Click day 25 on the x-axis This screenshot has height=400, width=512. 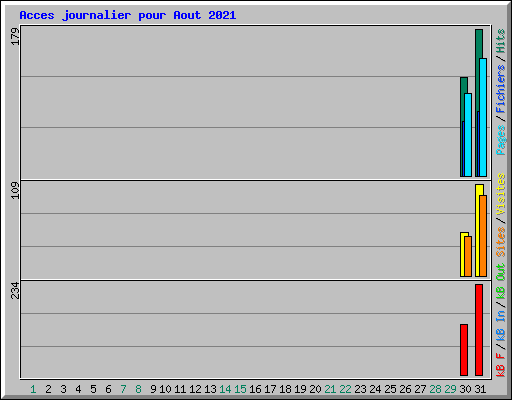point(390,389)
